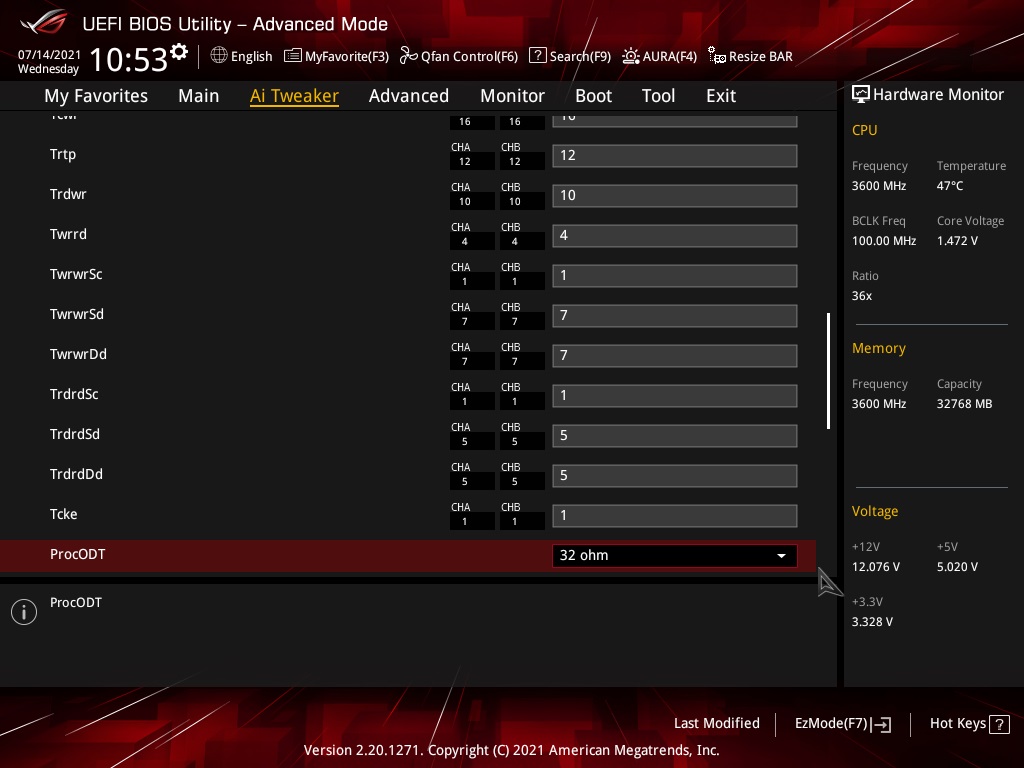Click the Resize BAR icon
Viewport: 1024px width, 768px height.
(716, 56)
